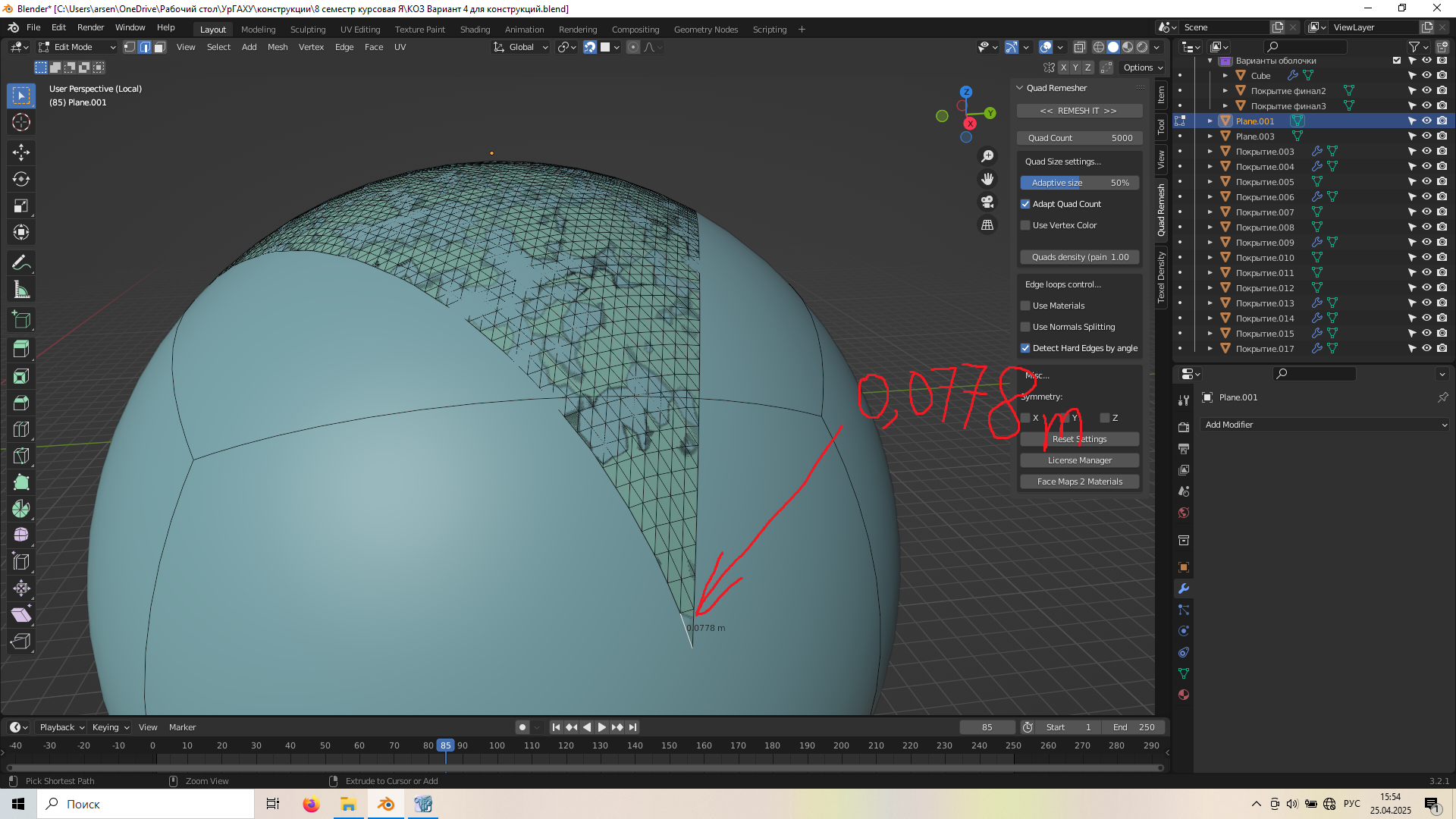Click the current frame 85 field
This screenshot has height=819, width=1456.
[987, 727]
